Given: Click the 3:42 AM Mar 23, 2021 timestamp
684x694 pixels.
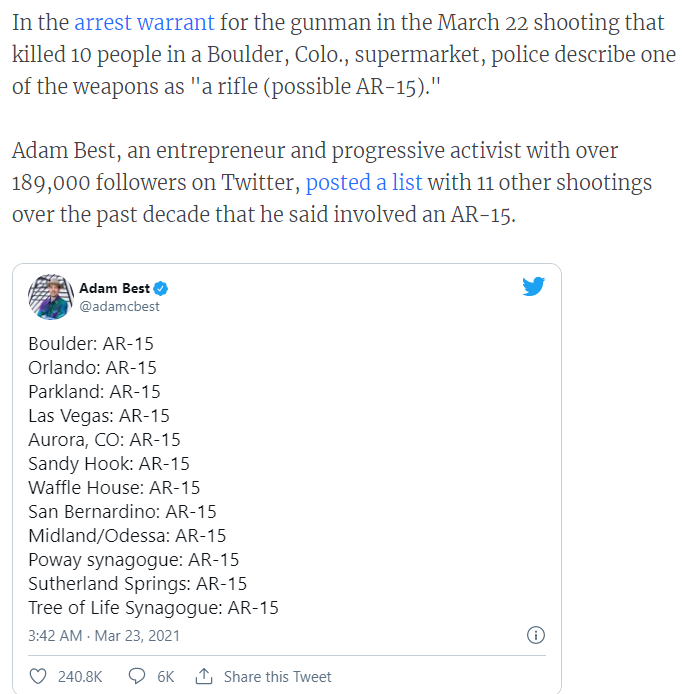Looking at the screenshot, I should point(104,636).
